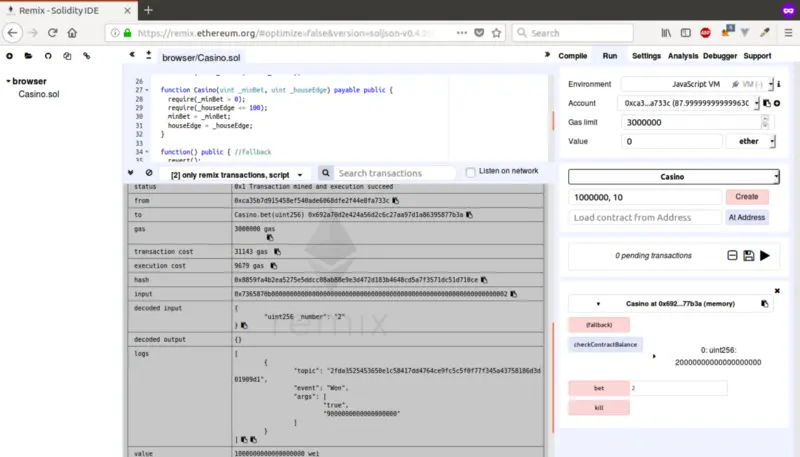Open the Support tab

click(757, 56)
